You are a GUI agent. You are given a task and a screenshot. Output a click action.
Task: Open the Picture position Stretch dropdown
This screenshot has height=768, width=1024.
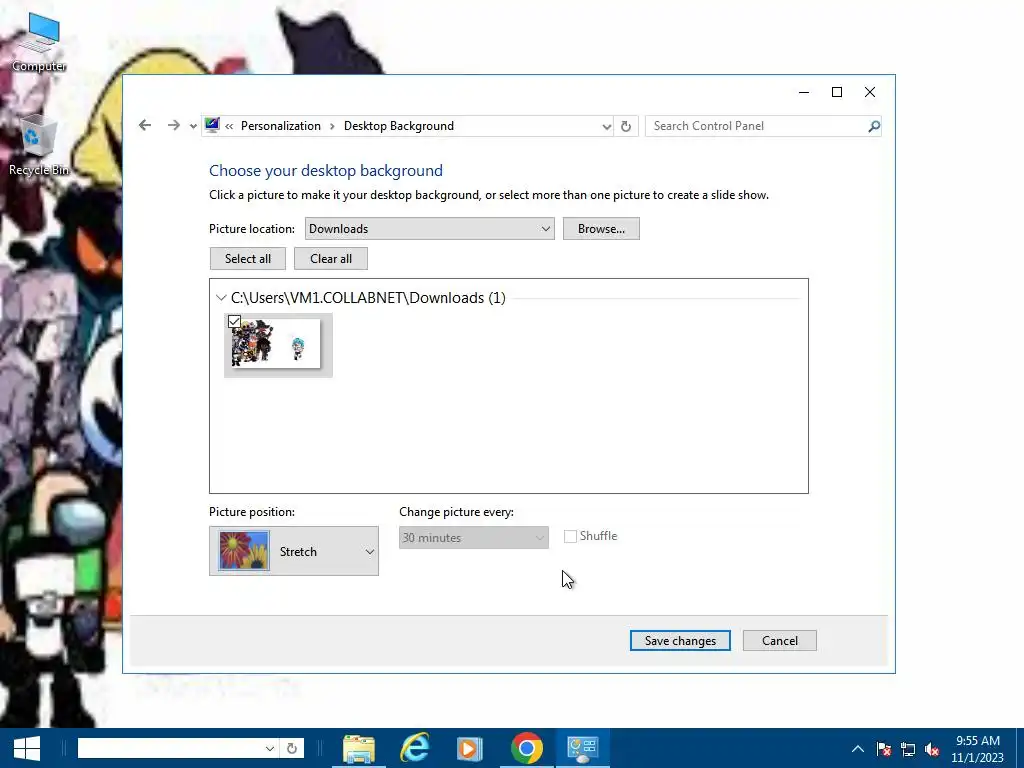294,551
